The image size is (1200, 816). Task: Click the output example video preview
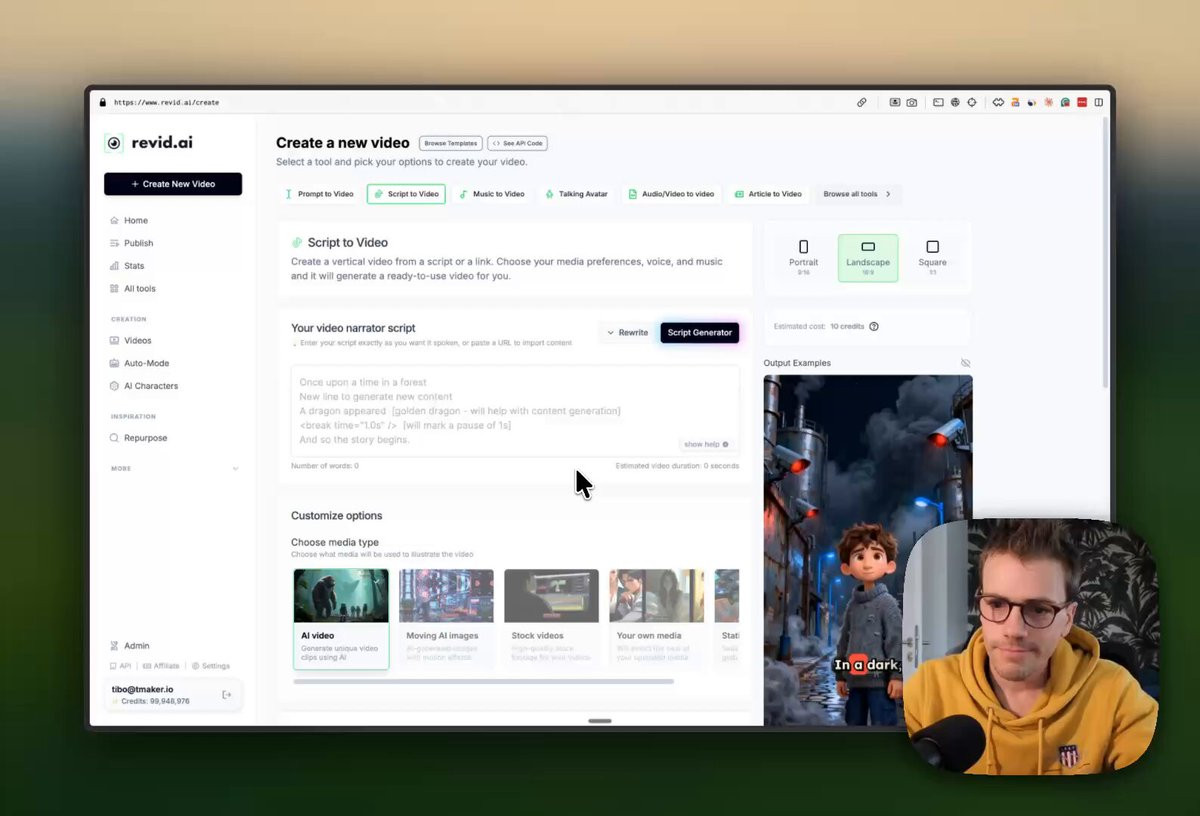[x=868, y=550]
